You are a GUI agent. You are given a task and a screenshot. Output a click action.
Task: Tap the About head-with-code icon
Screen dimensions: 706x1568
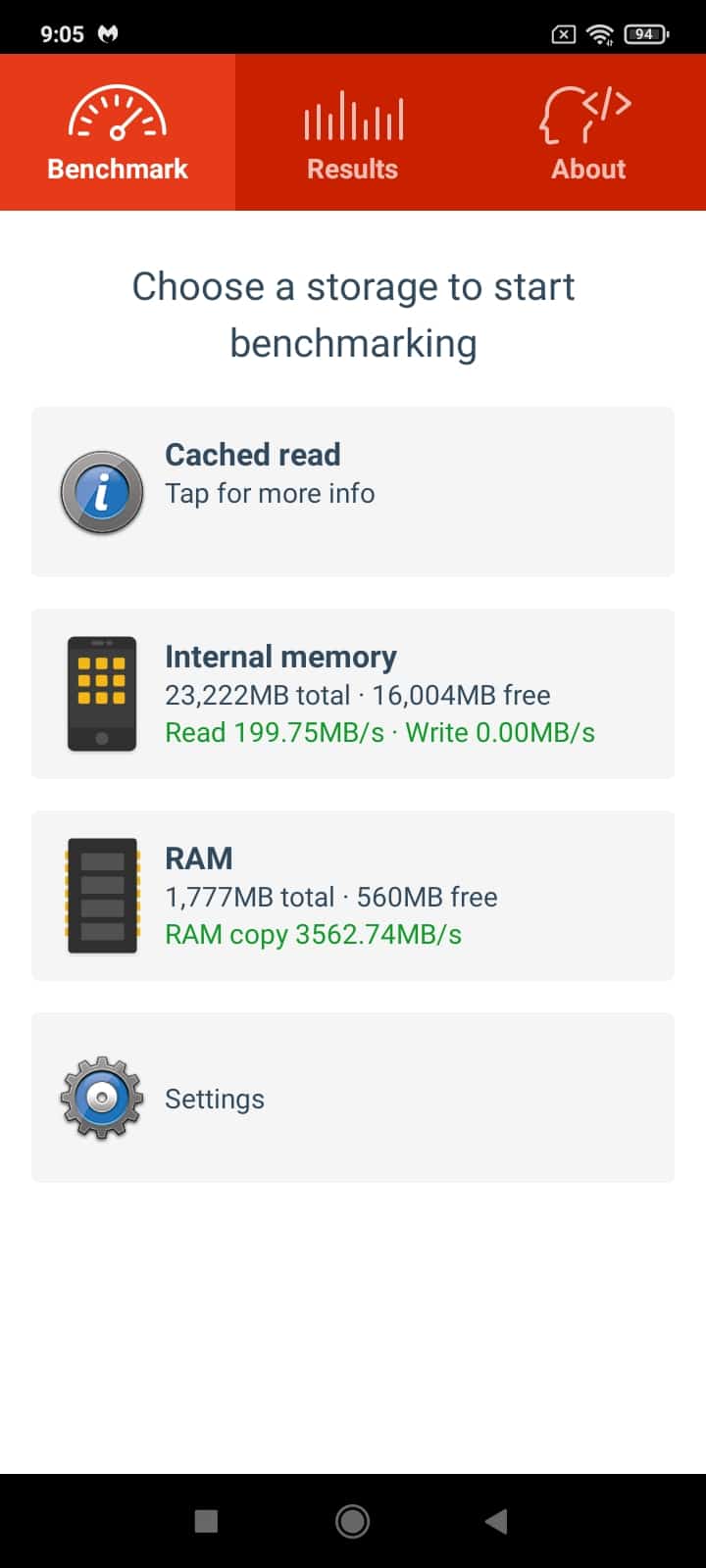[x=585, y=114]
